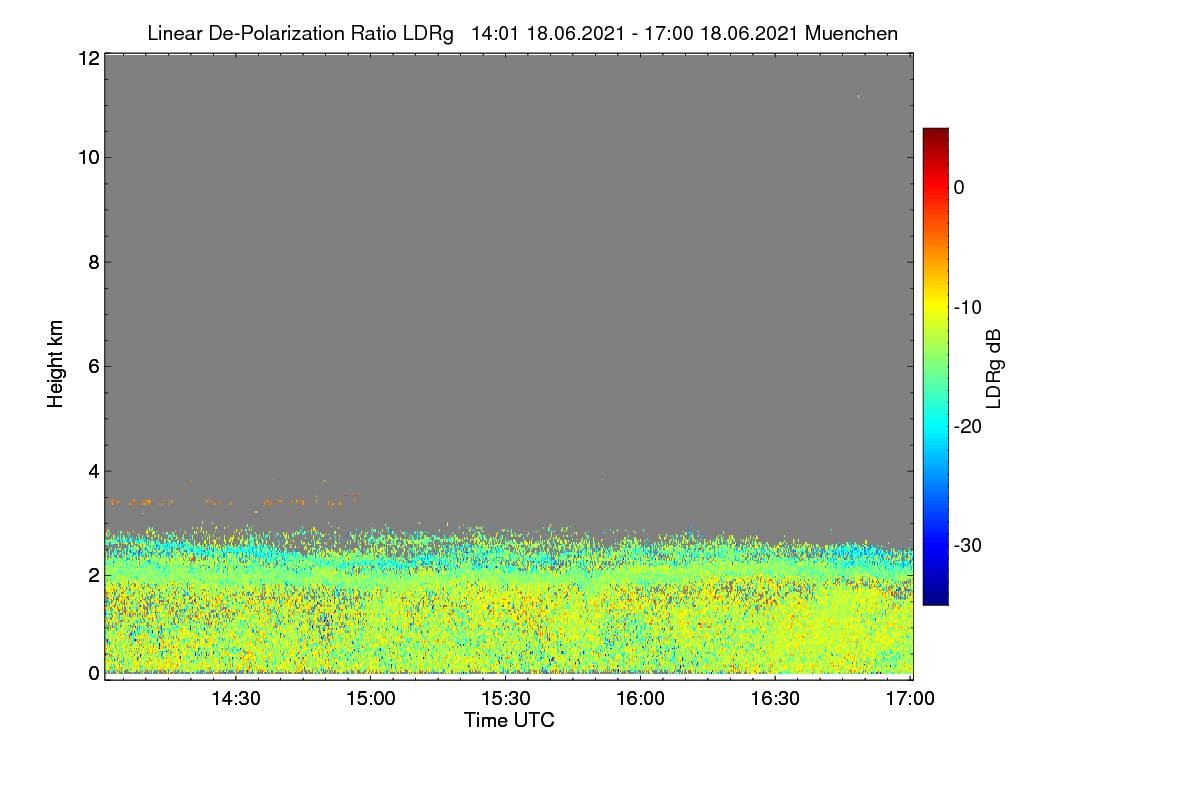Click the plot title Linear De-Polarization Ratio LDRg
Image resolution: width=1200 pixels, height=800 pixels.
[300, 33]
